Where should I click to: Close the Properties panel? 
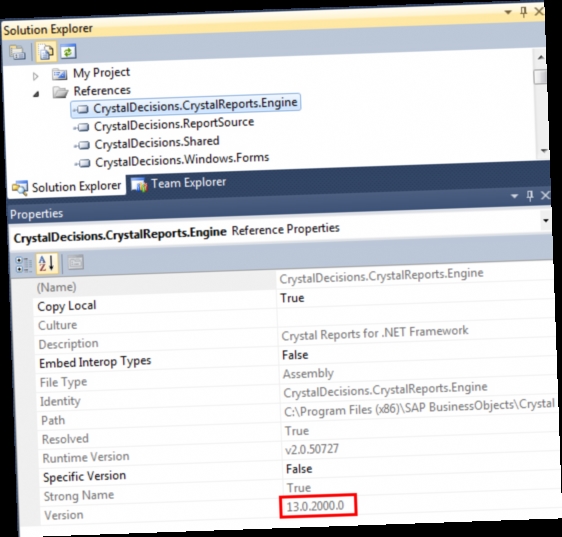point(545,195)
